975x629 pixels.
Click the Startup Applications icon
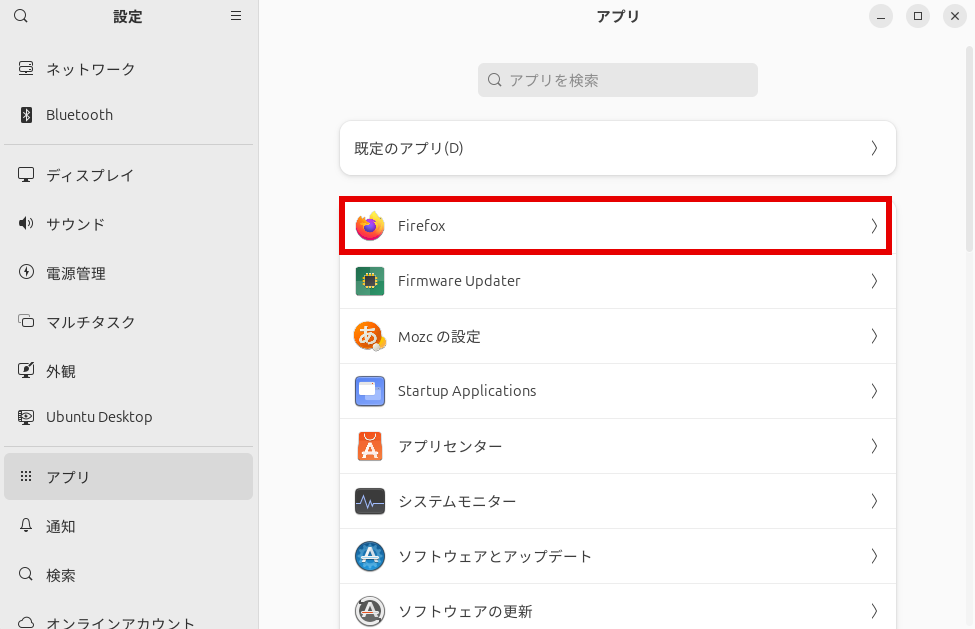[370, 391]
